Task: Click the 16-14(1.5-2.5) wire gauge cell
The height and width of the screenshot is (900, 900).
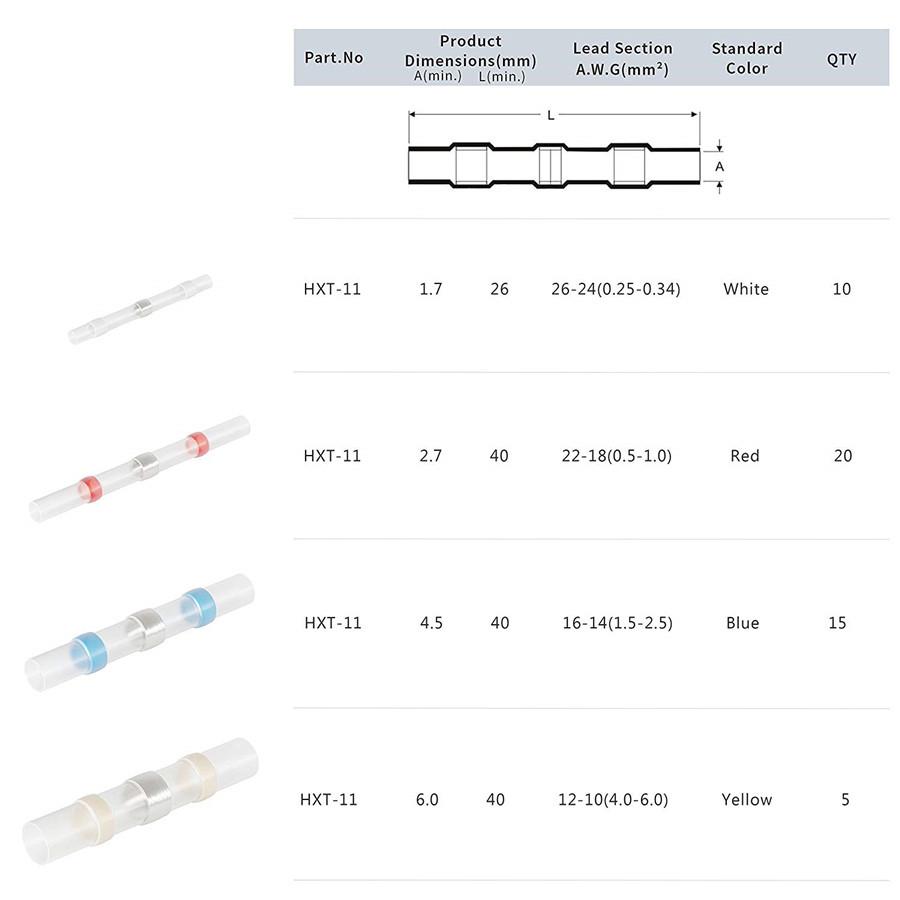Action: point(617,623)
